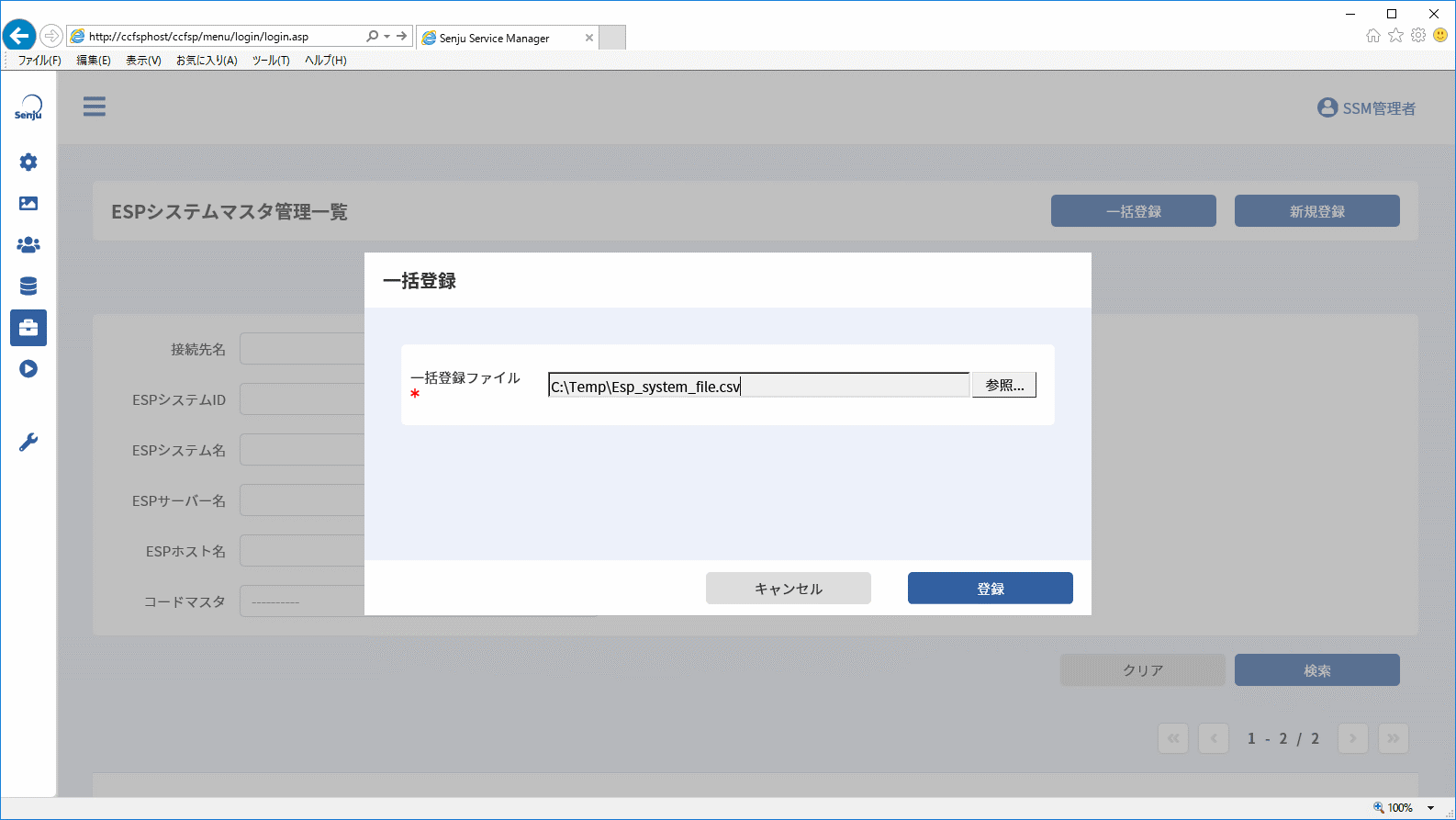Image resolution: width=1456 pixels, height=820 pixels.
Task: Open the gear settings sidebar icon
Action: [28, 163]
